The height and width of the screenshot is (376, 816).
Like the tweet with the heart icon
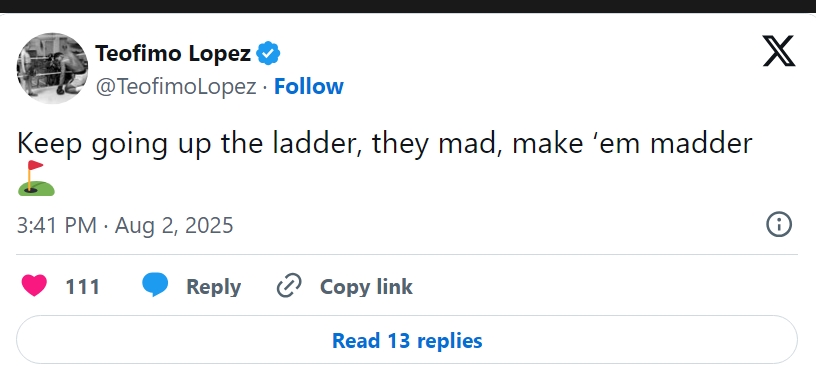[34, 286]
